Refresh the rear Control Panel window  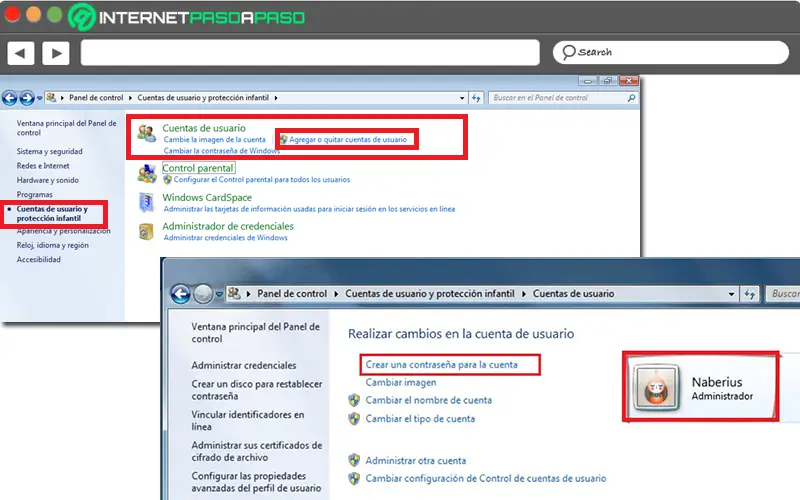pyautogui.click(x=476, y=98)
